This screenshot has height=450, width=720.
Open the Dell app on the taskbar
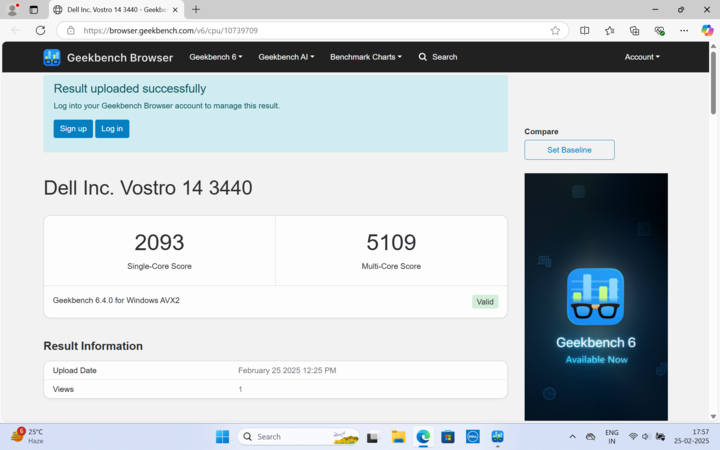pos(472,437)
